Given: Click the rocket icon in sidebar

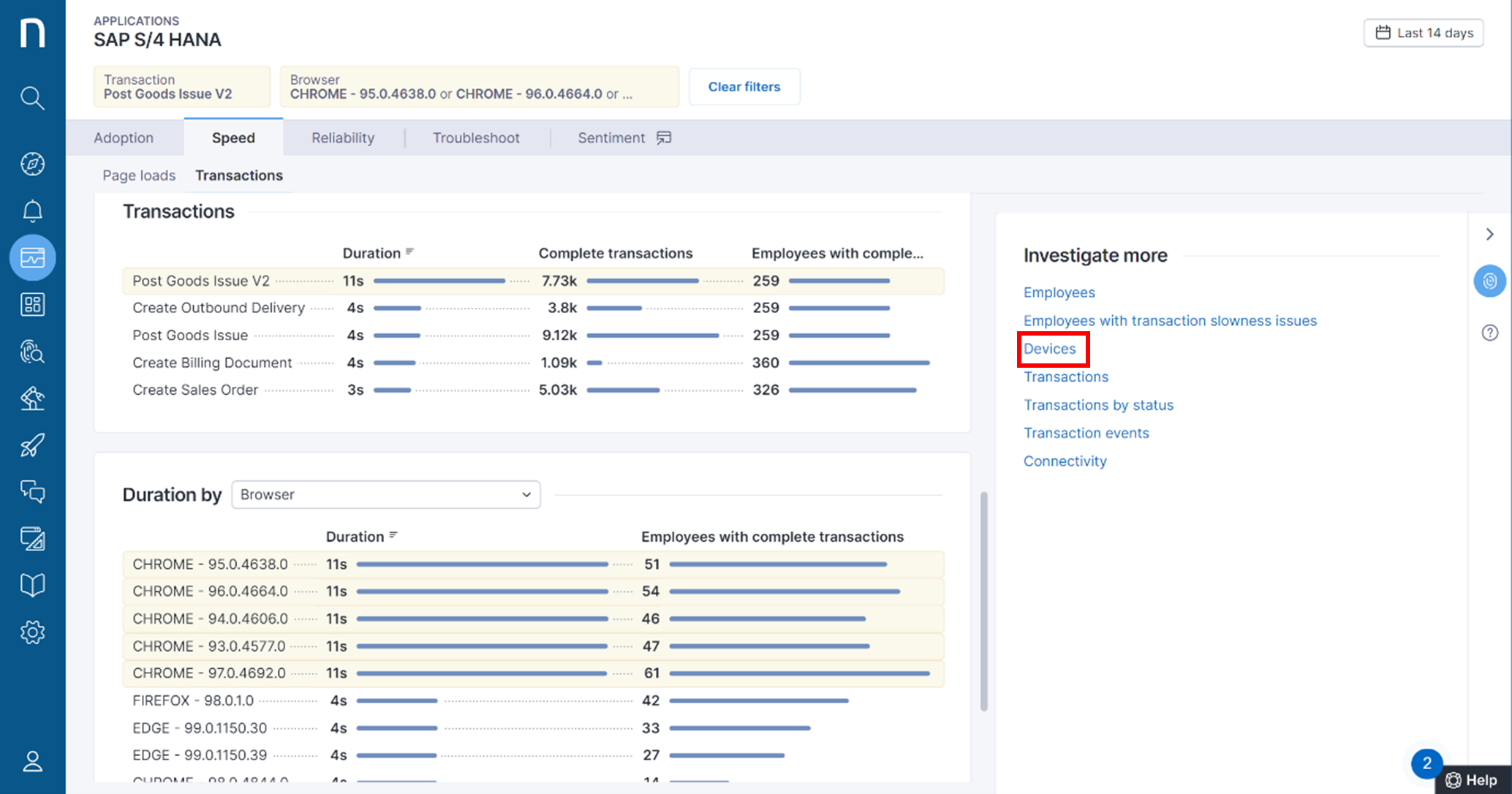Looking at the screenshot, I should (x=32, y=445).
